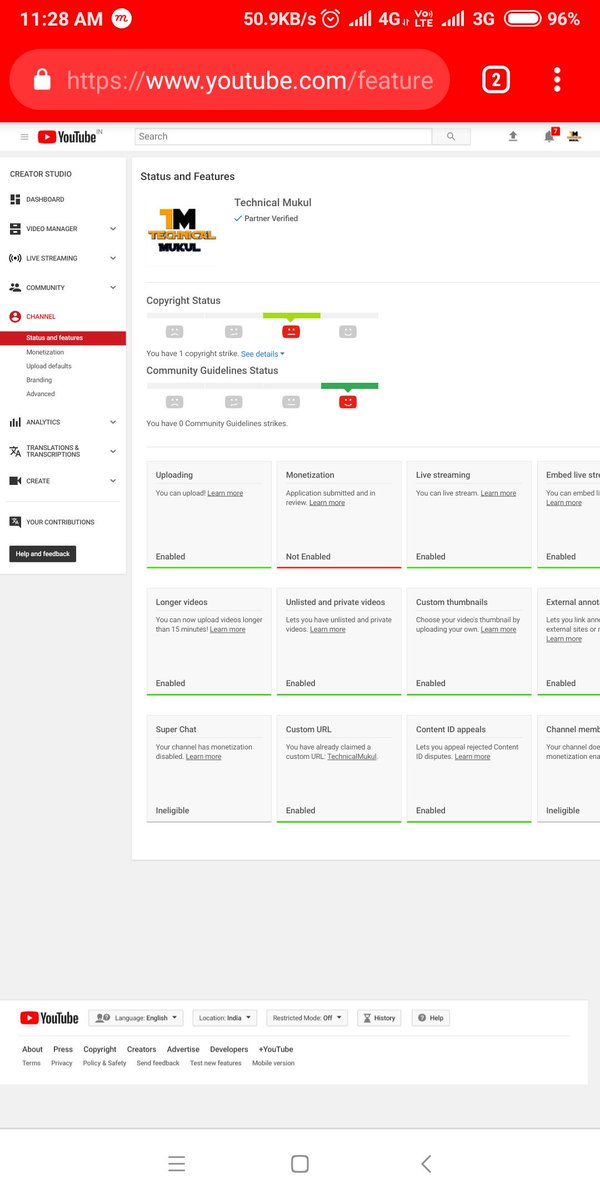Select Monetization in Channel submenu
Viewport: 600px width, 1200px height.
point(45,352)
